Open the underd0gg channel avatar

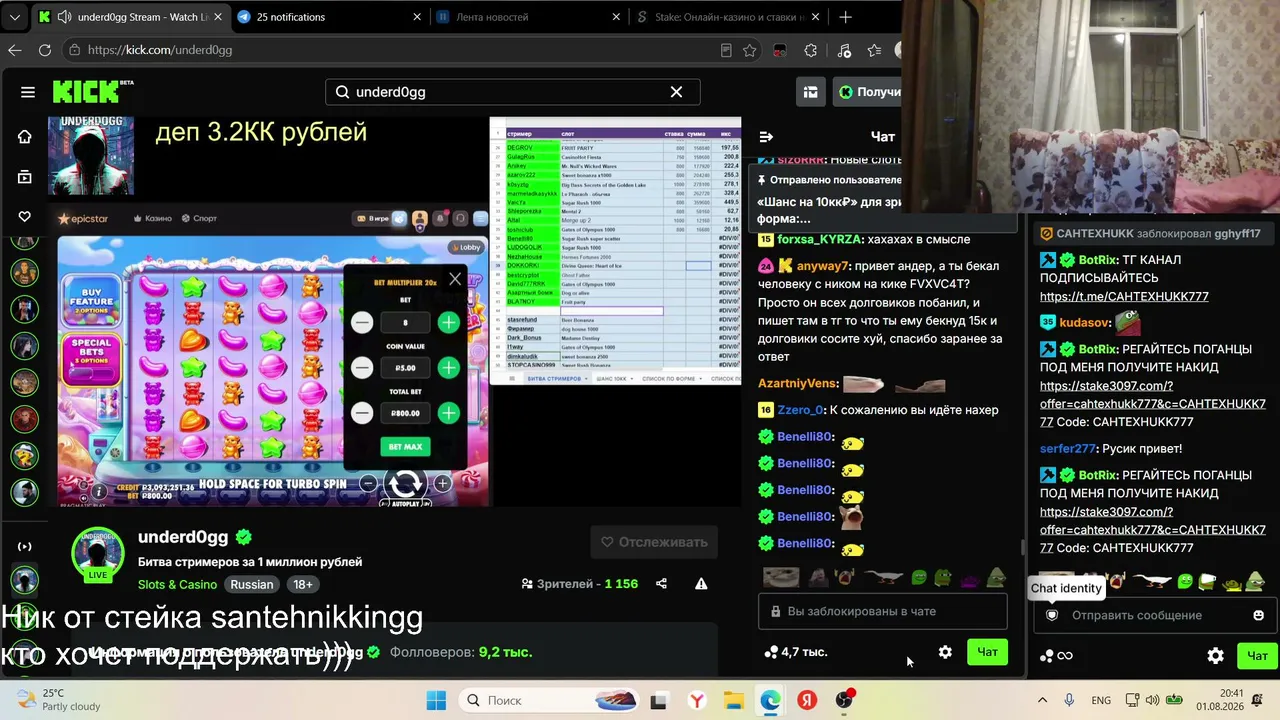point(98,553)
